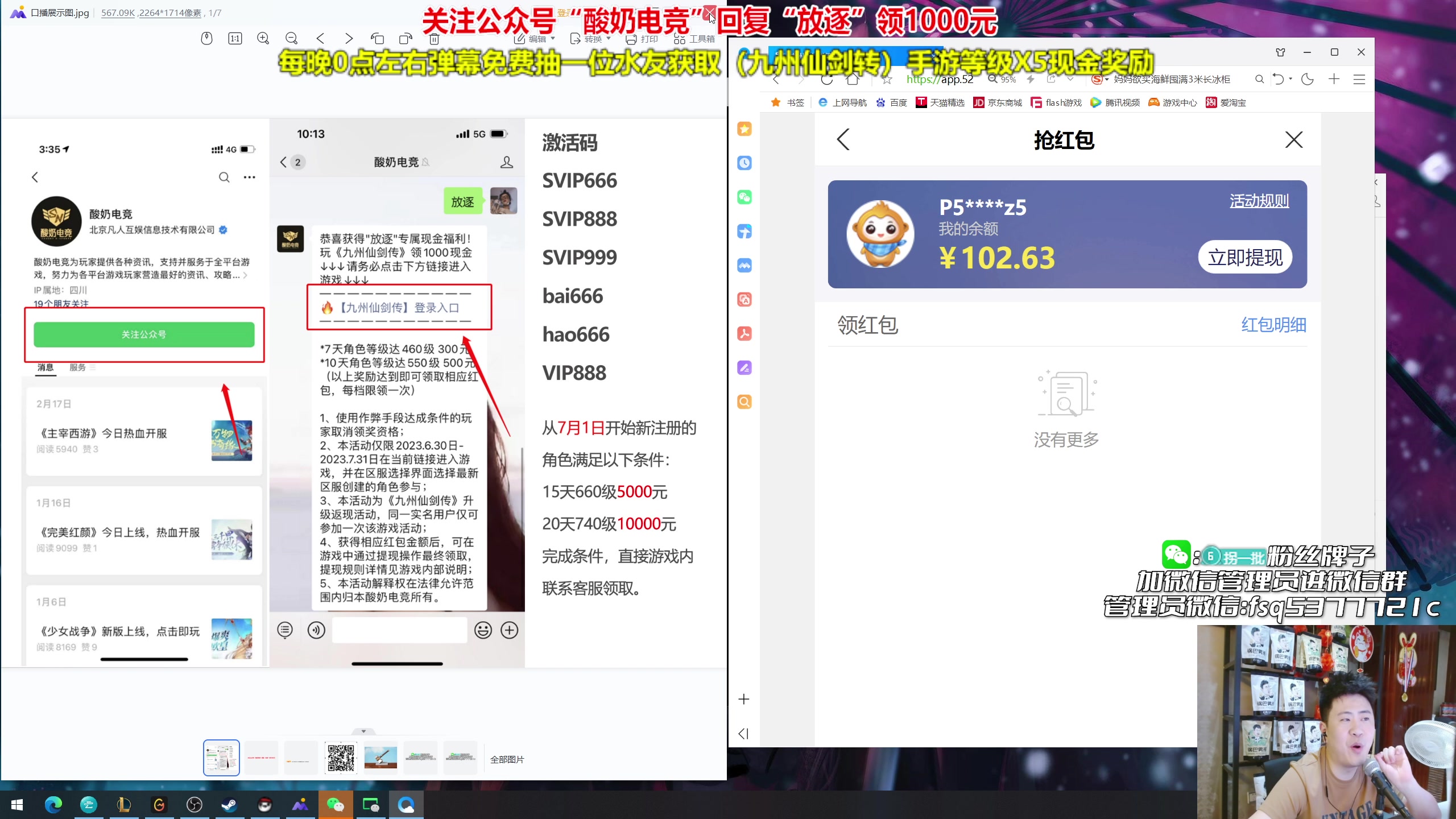Open browsing history via clock sidebar icon
The height and width of the screenshot is (819, 1456).
coord(744,163)
